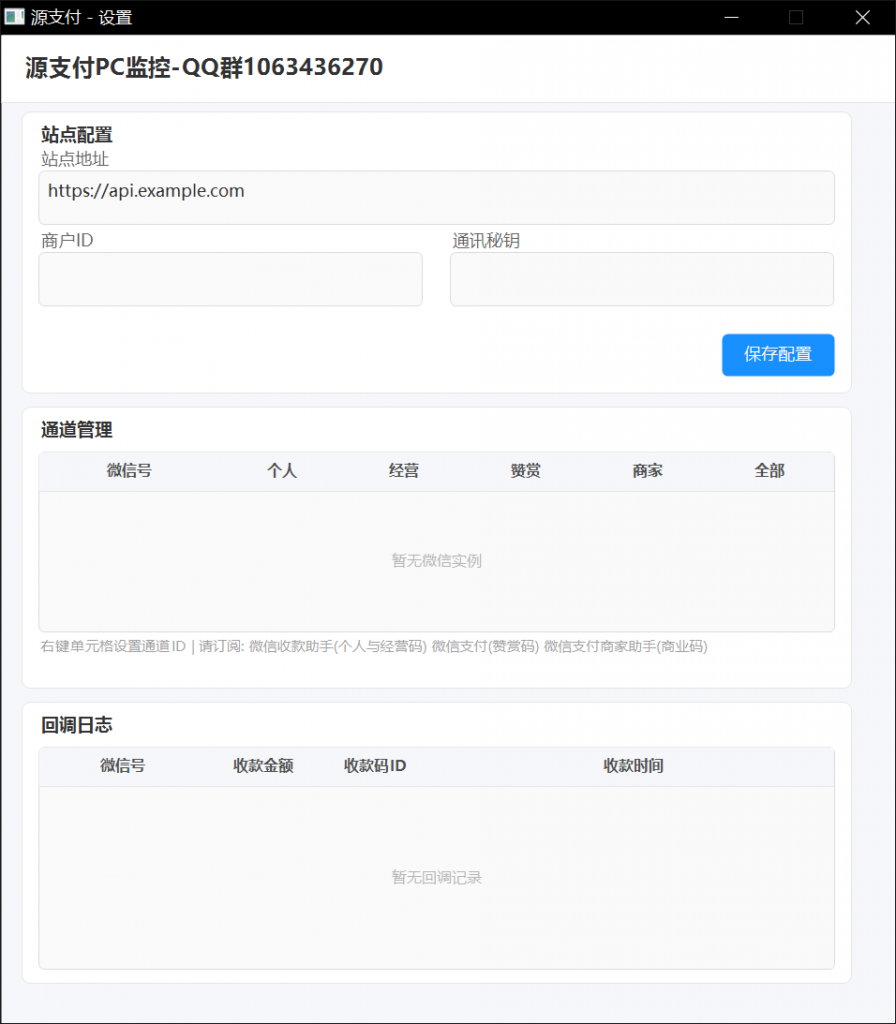Click into the 通讯秘钥 field
Screen dimensions: 896x1024
[641, 279]
